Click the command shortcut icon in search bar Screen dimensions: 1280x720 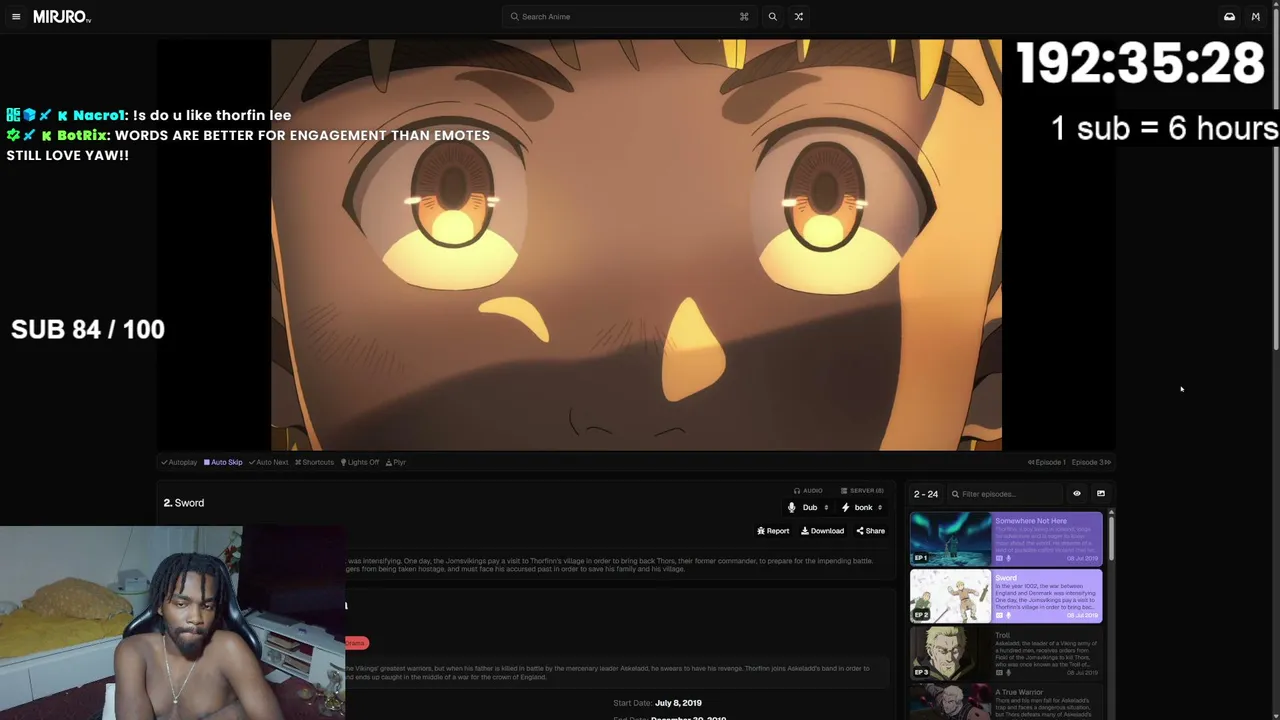click(x=744, y=17)
